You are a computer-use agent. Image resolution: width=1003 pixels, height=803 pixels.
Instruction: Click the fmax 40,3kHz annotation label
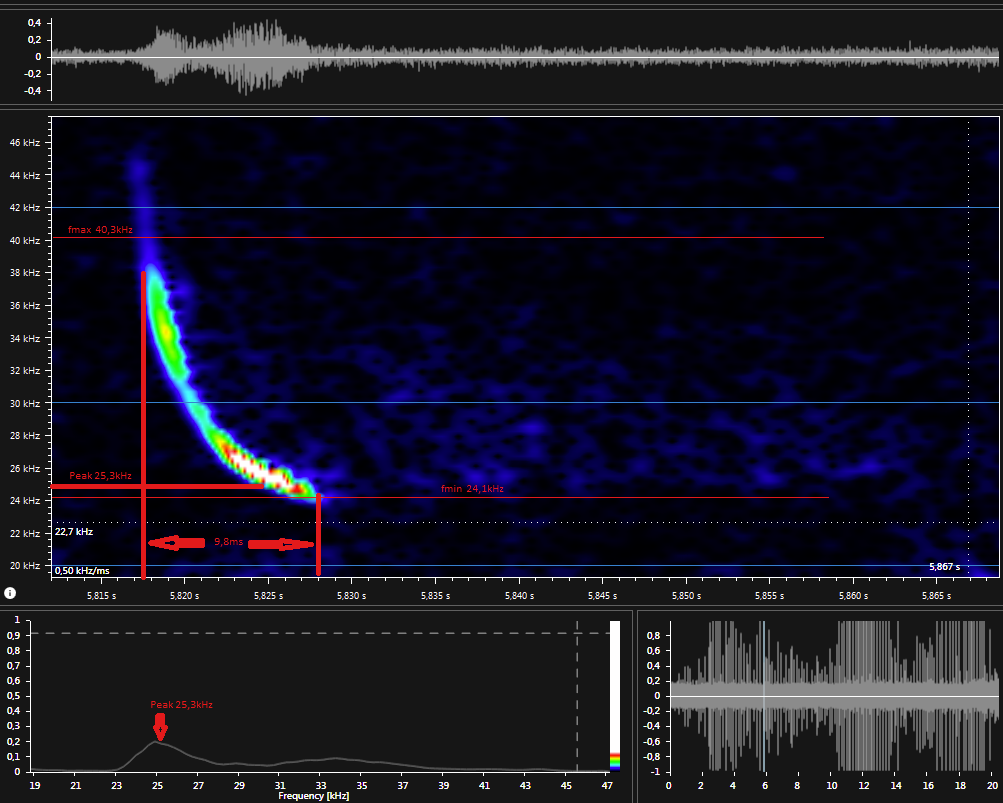click(x=100, y=230)
